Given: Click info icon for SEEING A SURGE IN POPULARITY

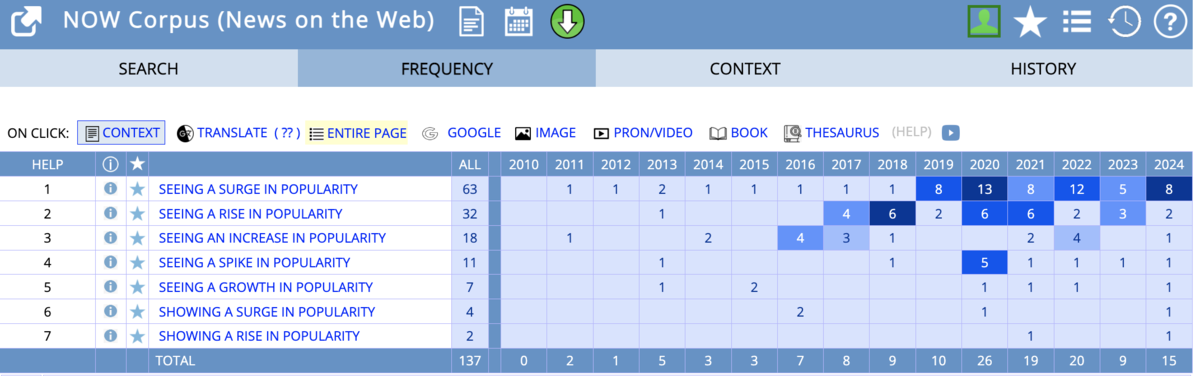Looking at the screenshot, I should [110, 189].
